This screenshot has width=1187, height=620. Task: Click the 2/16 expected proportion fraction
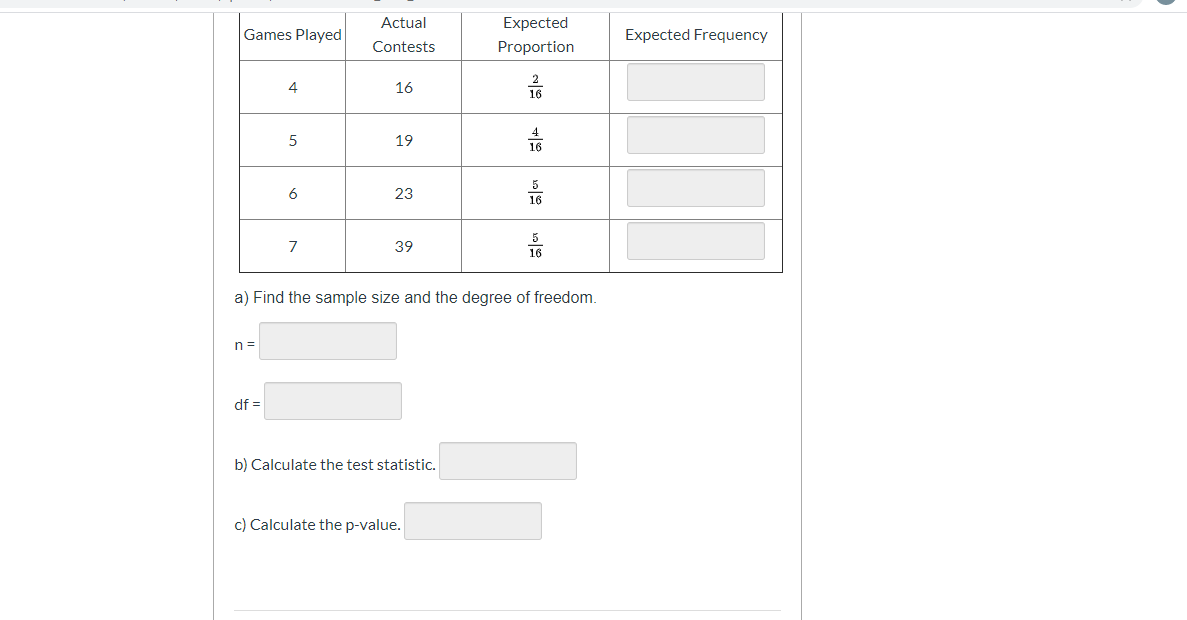coord(535,87)
